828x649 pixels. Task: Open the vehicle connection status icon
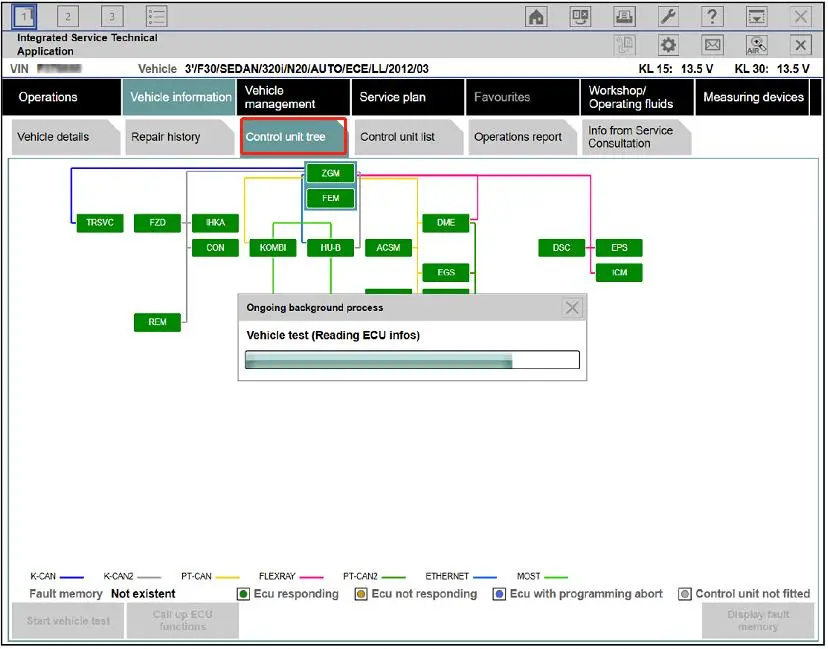click(580, 17)
